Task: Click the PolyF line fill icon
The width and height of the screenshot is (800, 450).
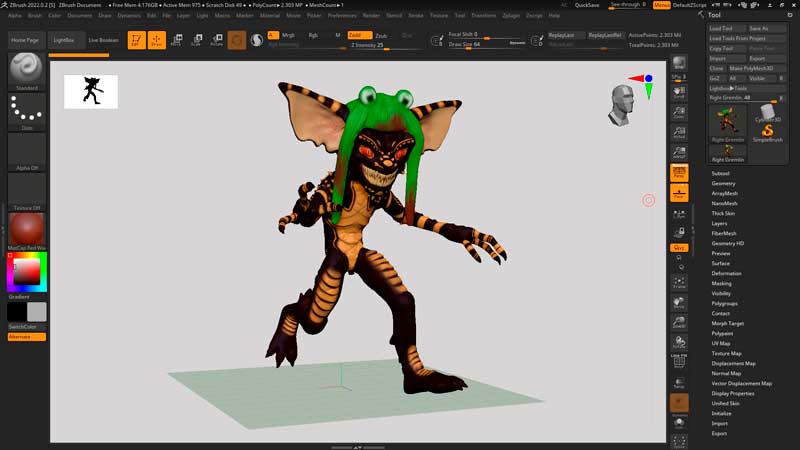Action: [679, 361]
